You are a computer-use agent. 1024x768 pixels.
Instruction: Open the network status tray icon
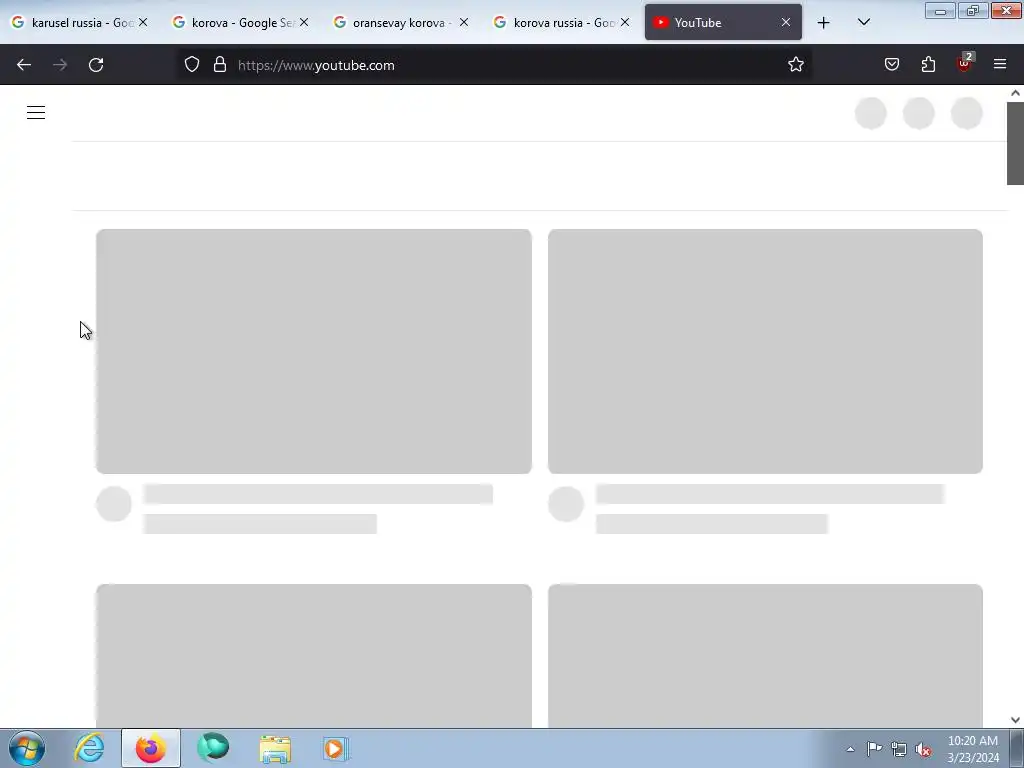point(899,749)
